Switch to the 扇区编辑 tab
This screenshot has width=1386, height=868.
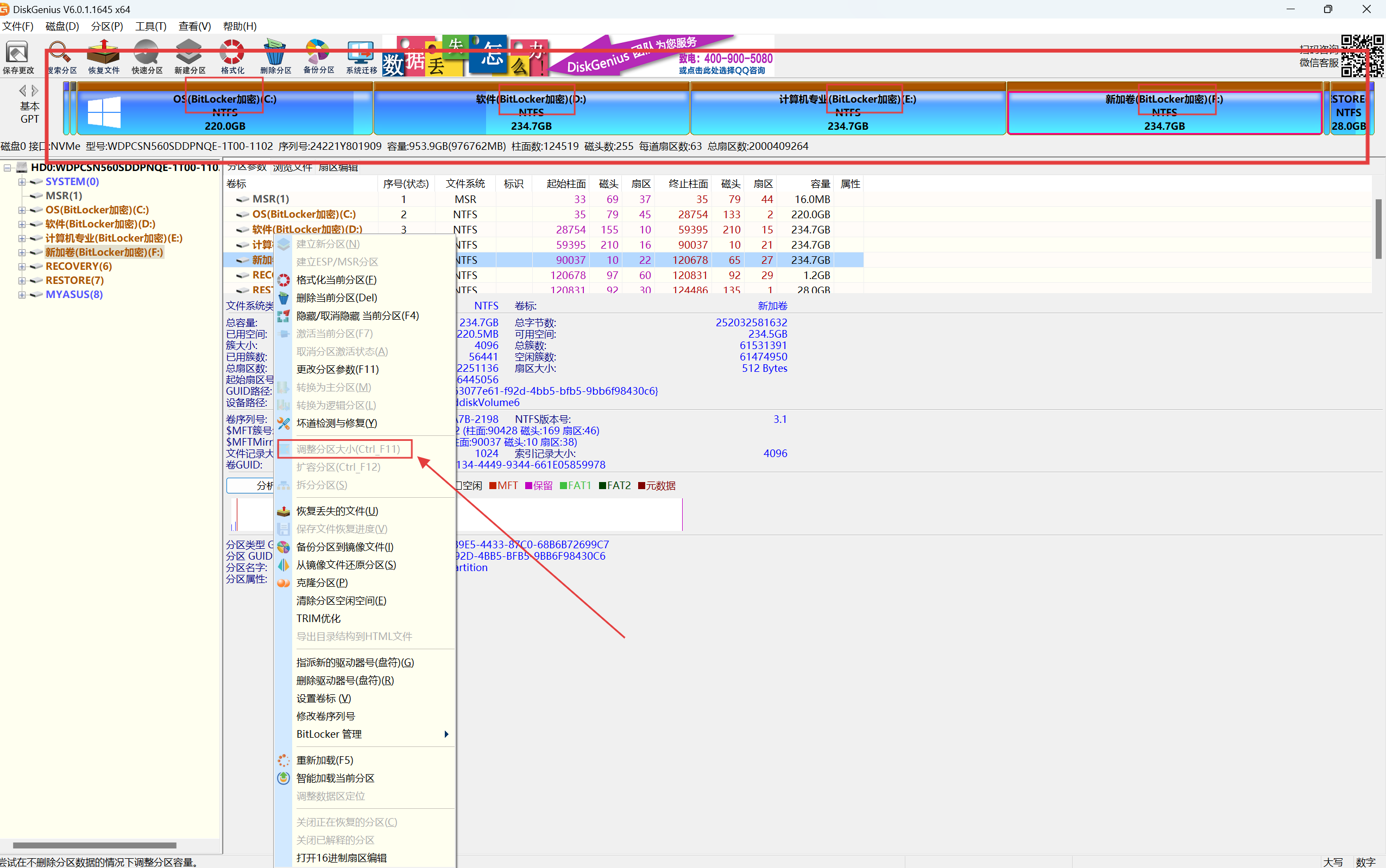(x=338, y=168)
